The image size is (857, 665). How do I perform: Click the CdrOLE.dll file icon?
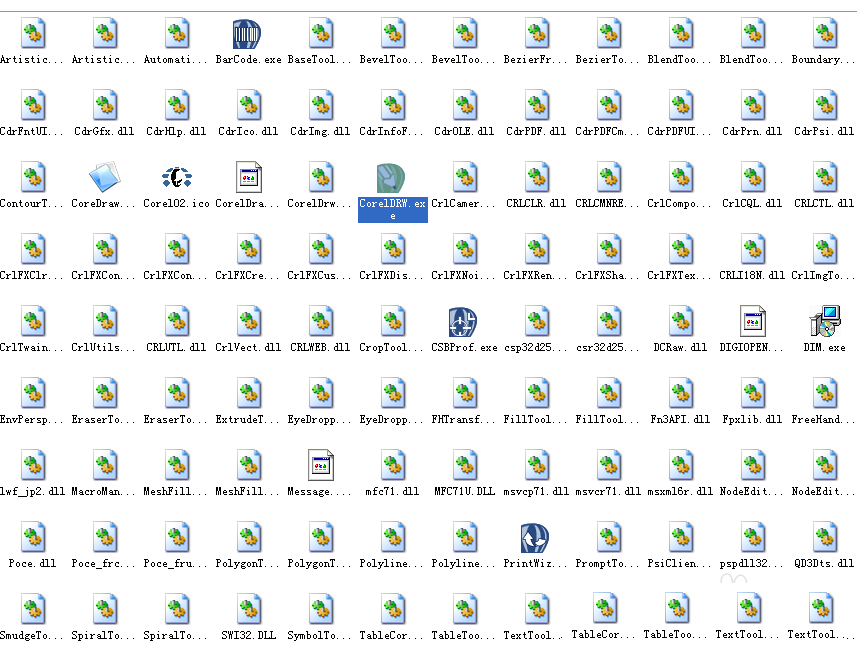(465, 105)
